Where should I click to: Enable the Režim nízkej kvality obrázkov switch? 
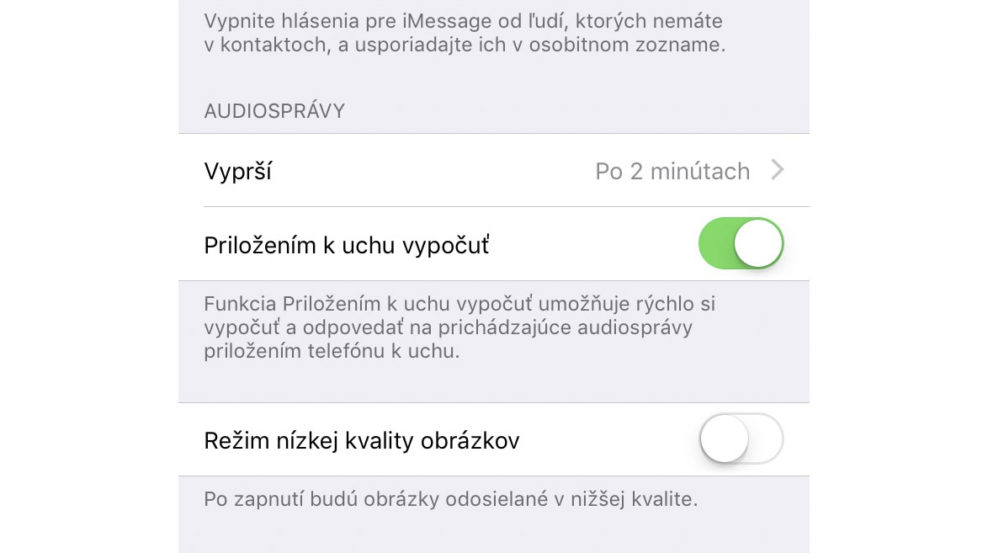pos(741,438)
